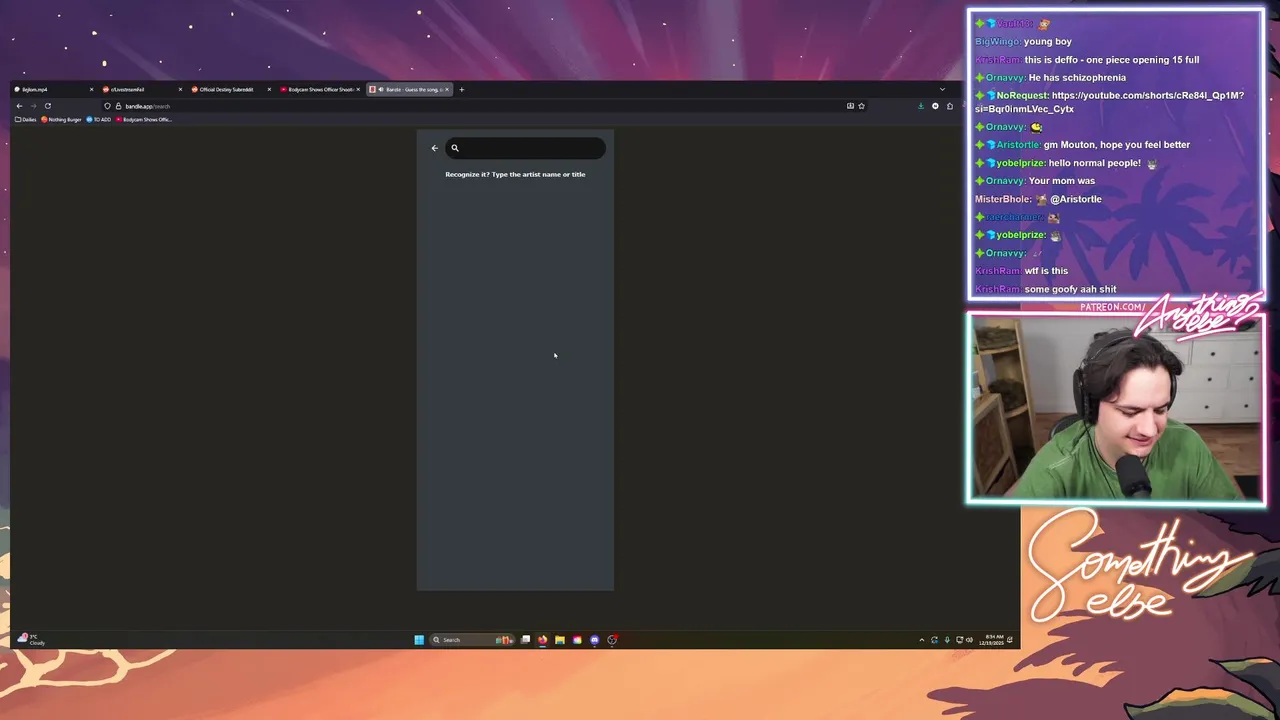Show hidden system tray icons
Viewport: 1280px width, 720px height.
coord(922,640)
